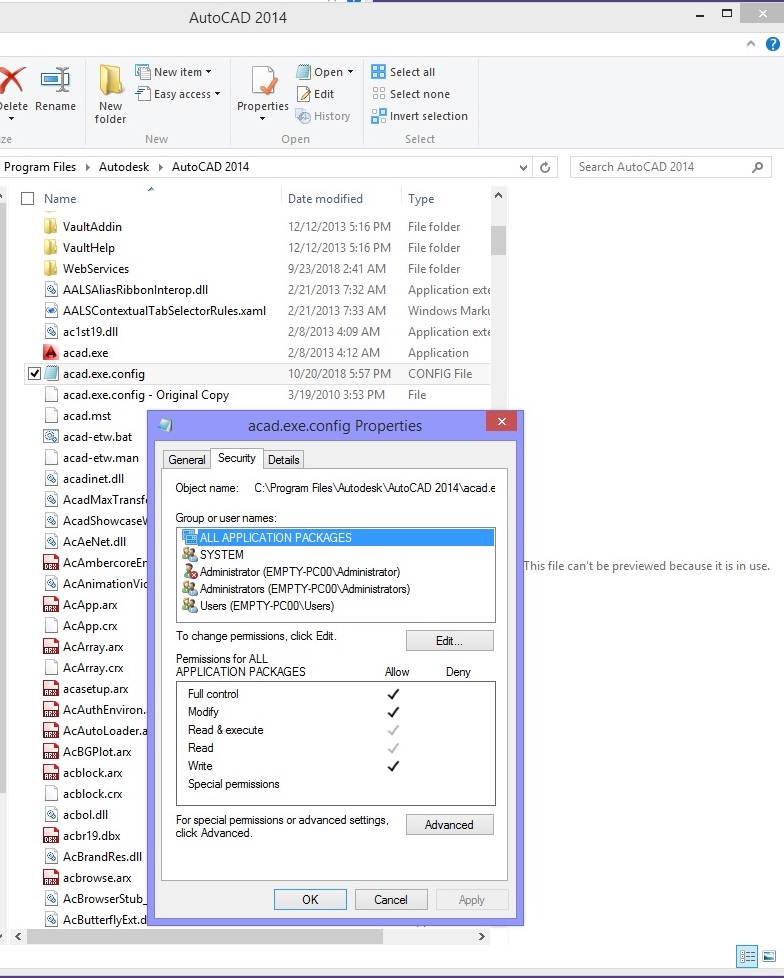Click the vertical scrollbar thumb in file list
The image size is (784, 978).
tap(498, 240)
